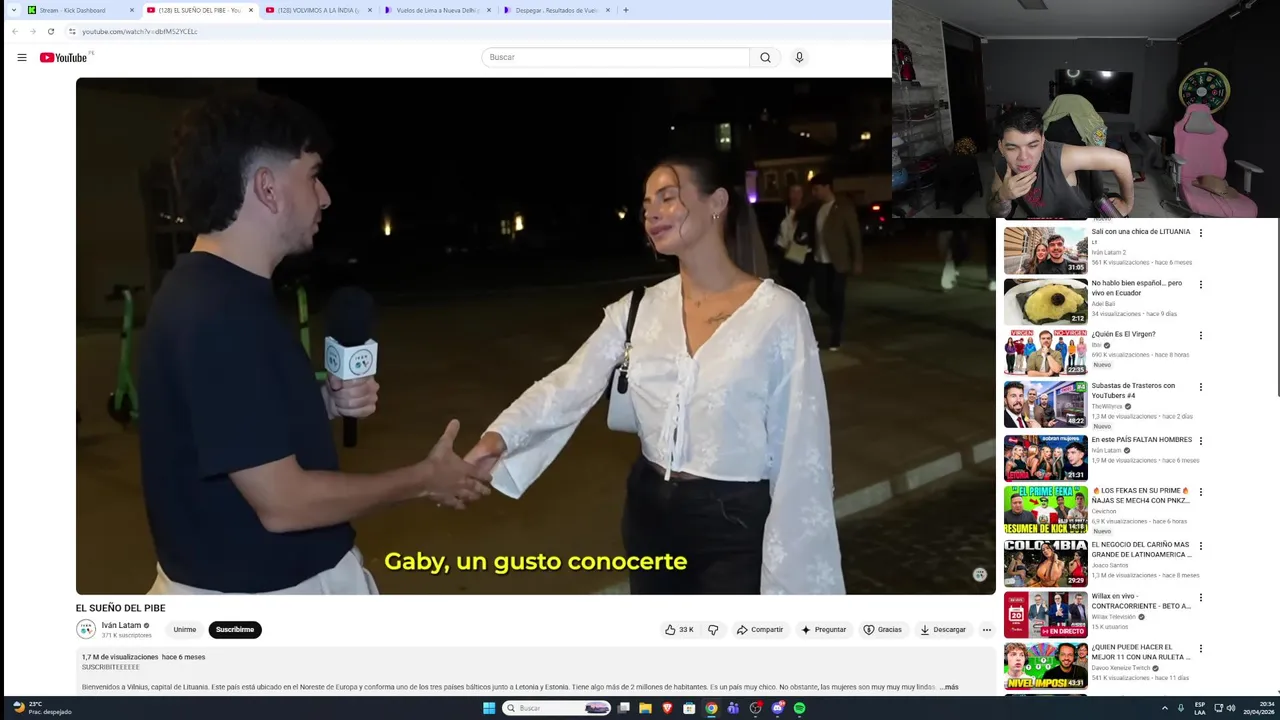Click the Suscribirme button
The width and height of the screenshot is (1280, 720).
(235, 630)
